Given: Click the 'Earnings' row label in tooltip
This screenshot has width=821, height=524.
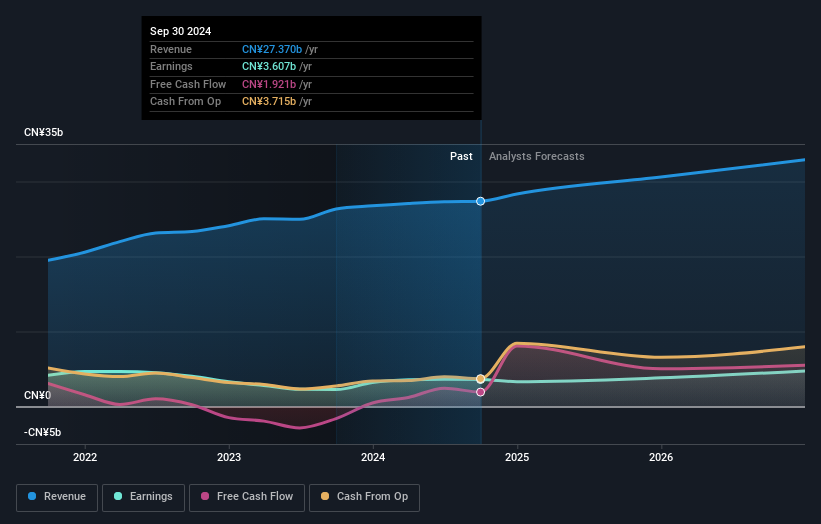Looking at the screenshot, I should tap(171, 66).
